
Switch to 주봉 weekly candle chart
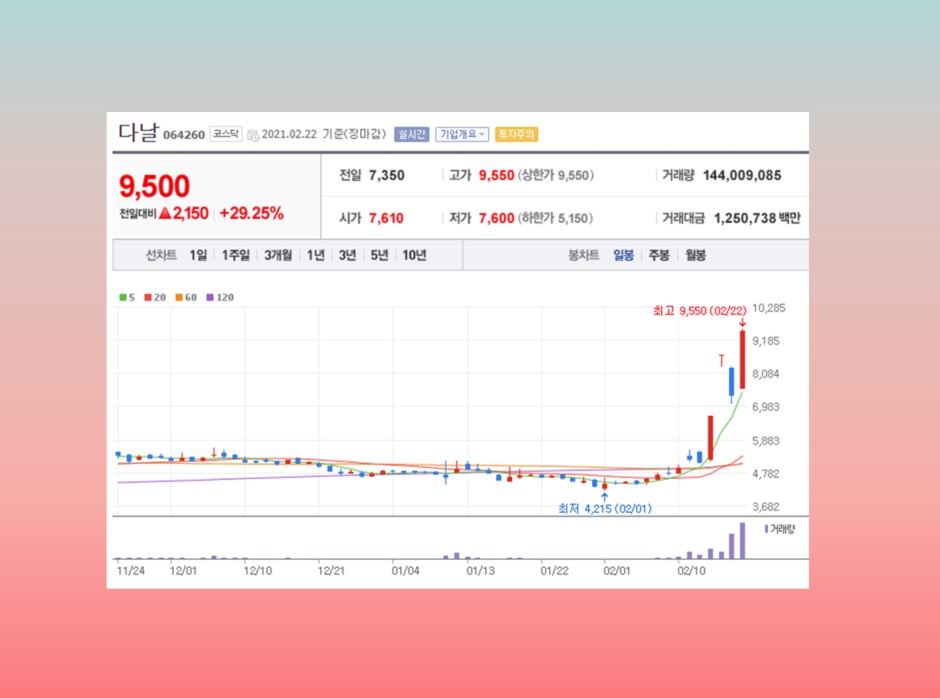click(x=659, y=255)
